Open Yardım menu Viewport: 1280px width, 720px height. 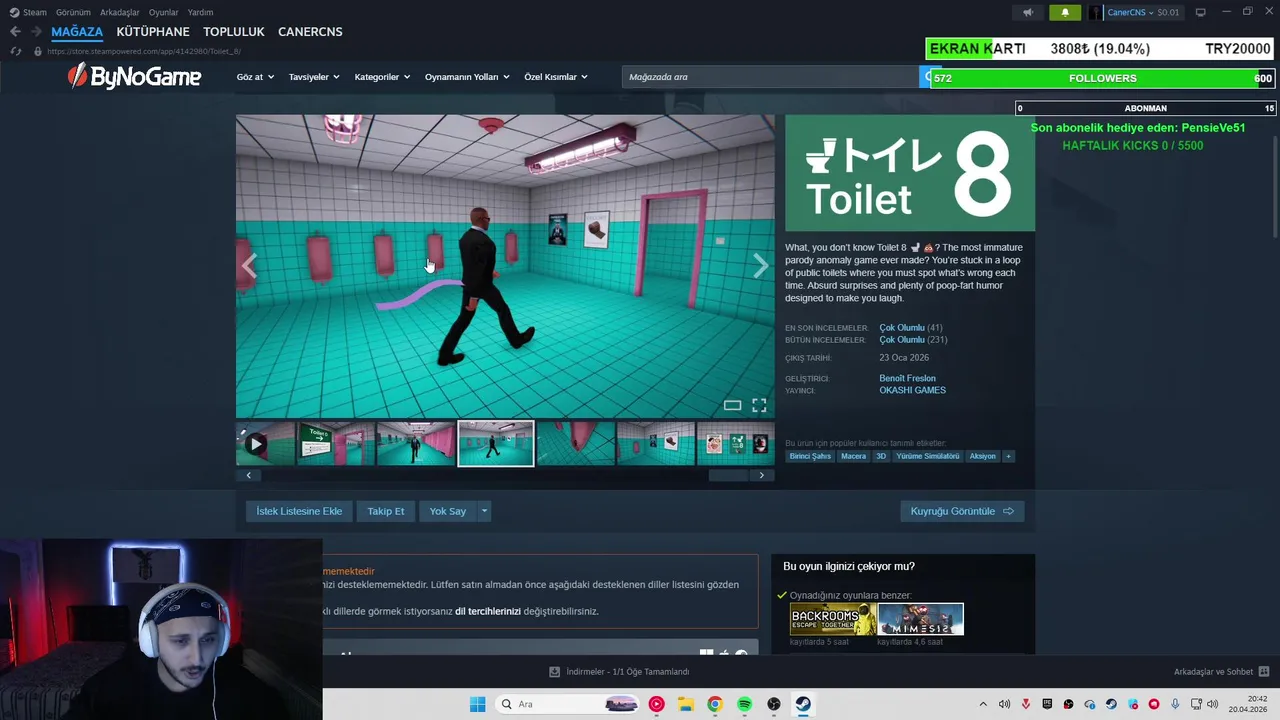click(x=200, y=12)
